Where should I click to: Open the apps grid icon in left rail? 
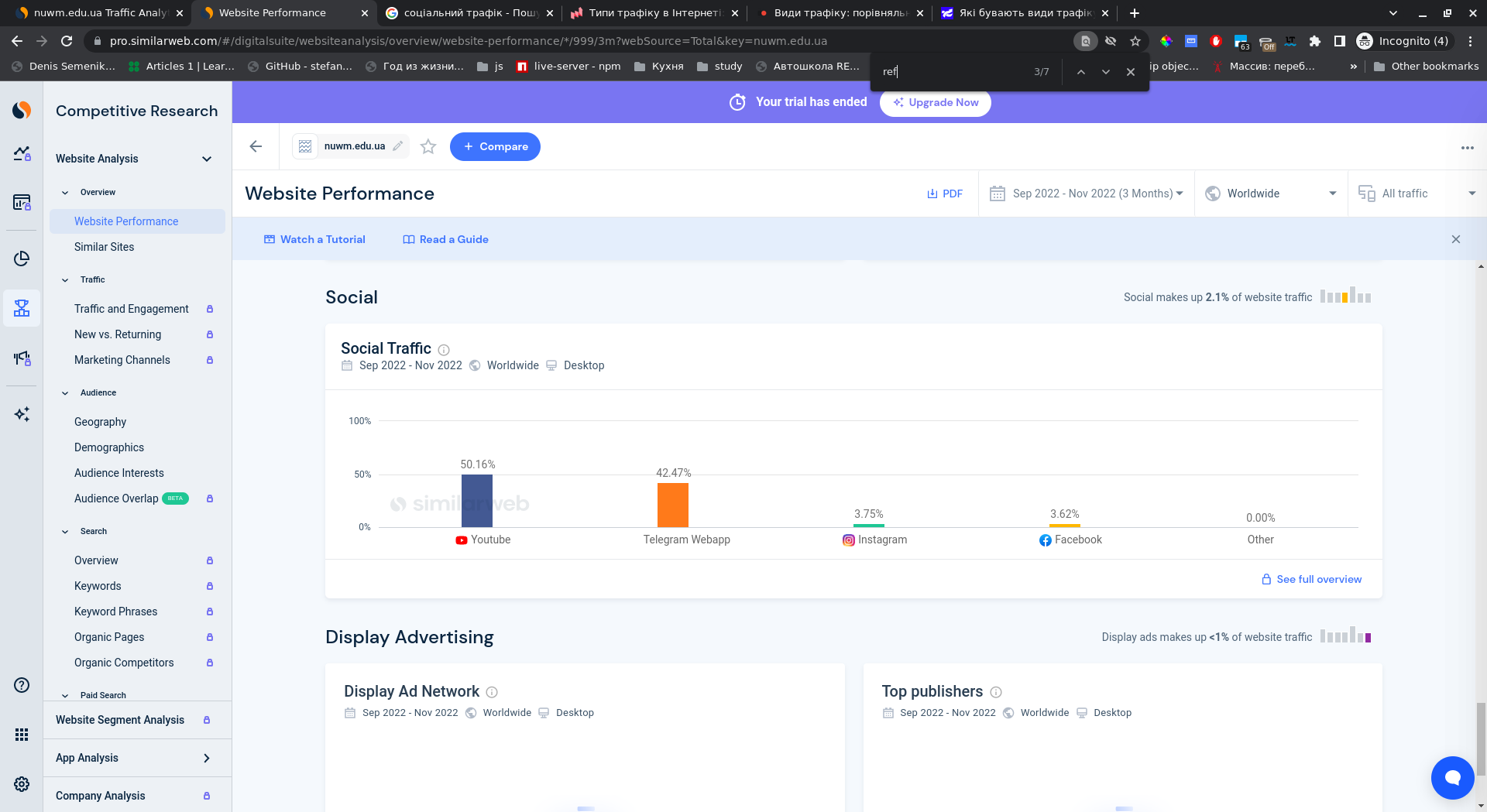click(x=22, y=735)
